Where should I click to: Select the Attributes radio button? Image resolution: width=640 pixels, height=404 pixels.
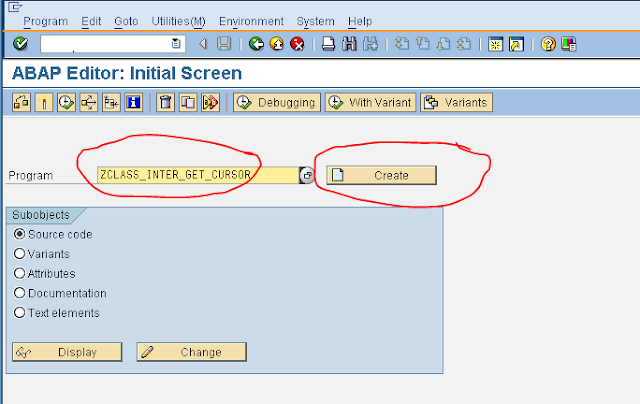(x=19, y=273)
